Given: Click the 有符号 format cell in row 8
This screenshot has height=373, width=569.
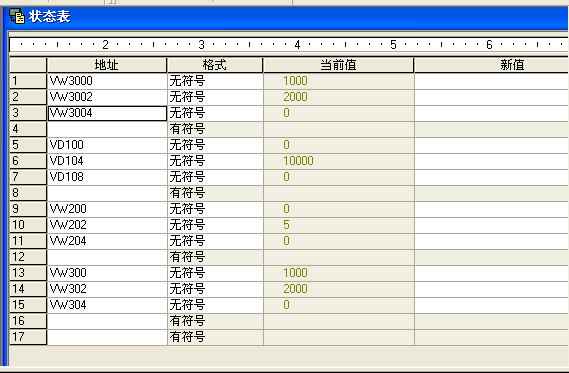Looking at the screenshot, I should point(215,193).
